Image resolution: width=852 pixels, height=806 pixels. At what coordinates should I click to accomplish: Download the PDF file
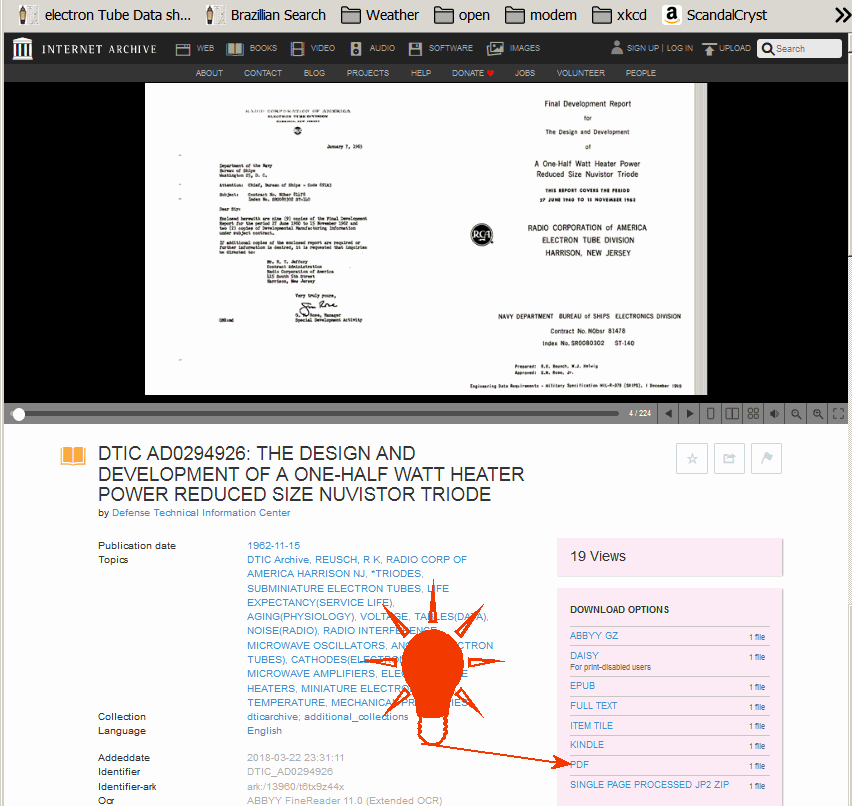click(579, 764)
